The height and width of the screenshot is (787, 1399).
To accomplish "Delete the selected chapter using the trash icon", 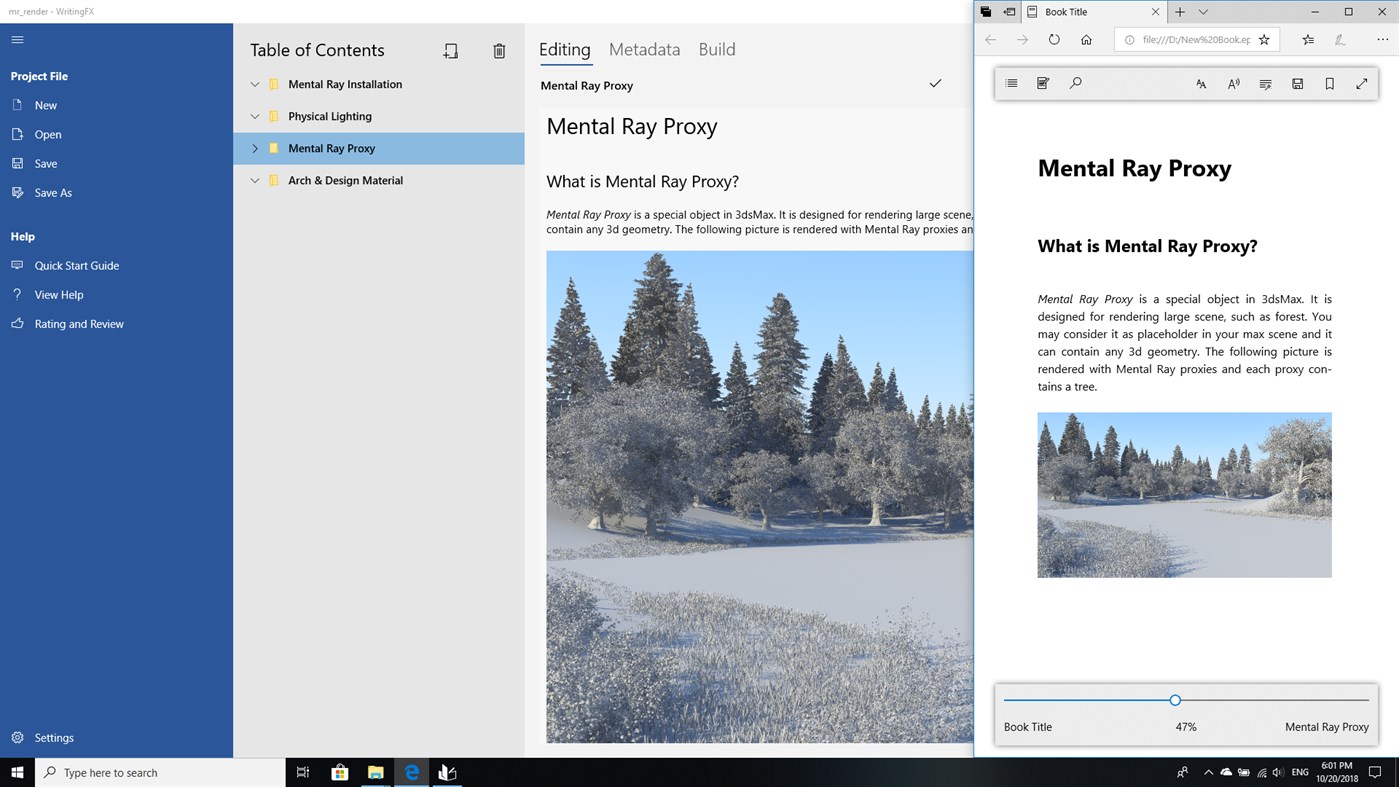I will [x=499, y=50].
